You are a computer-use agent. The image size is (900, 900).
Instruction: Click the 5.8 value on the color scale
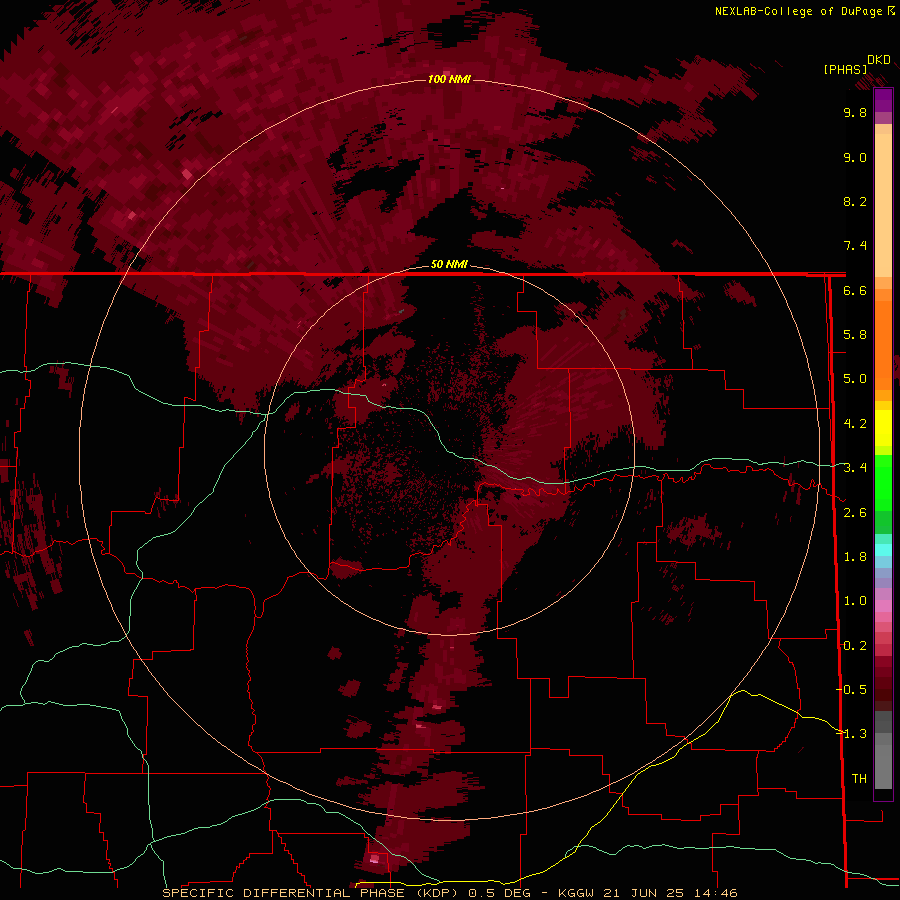pos(855,335)
